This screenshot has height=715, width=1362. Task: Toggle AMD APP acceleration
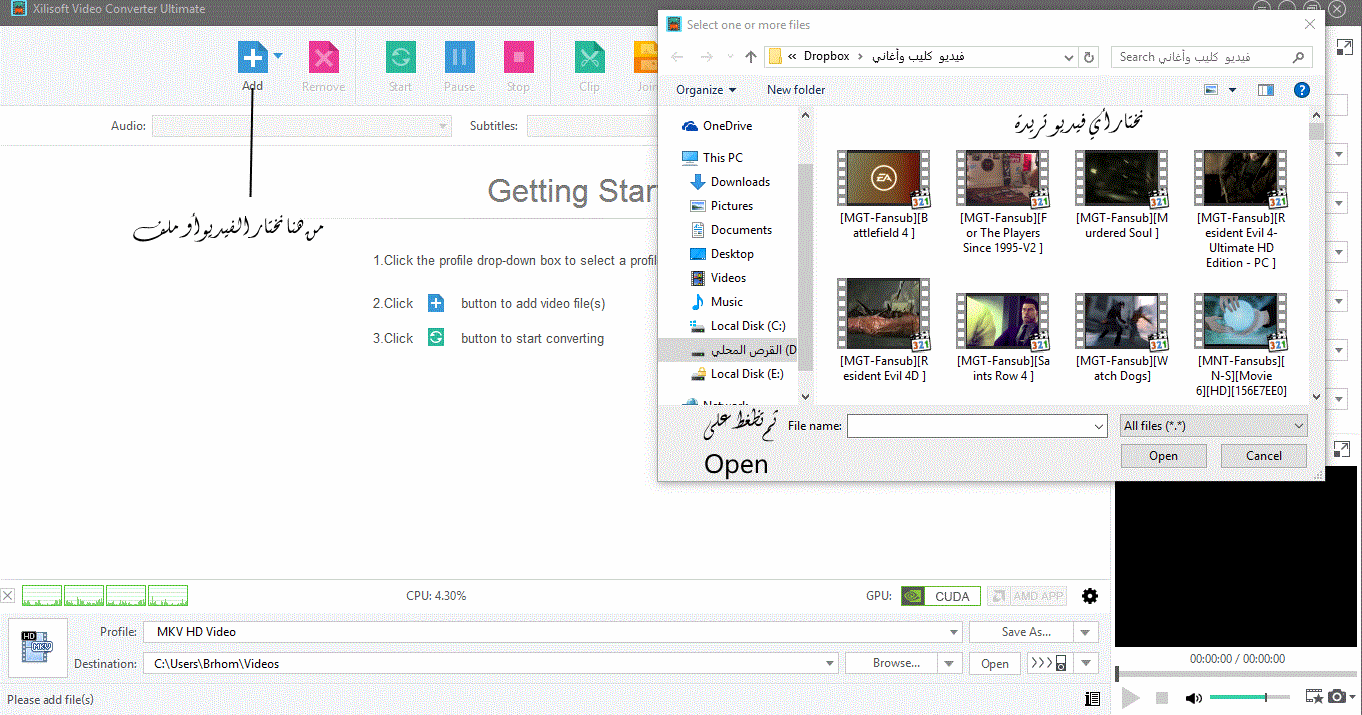pos(1027,596)
